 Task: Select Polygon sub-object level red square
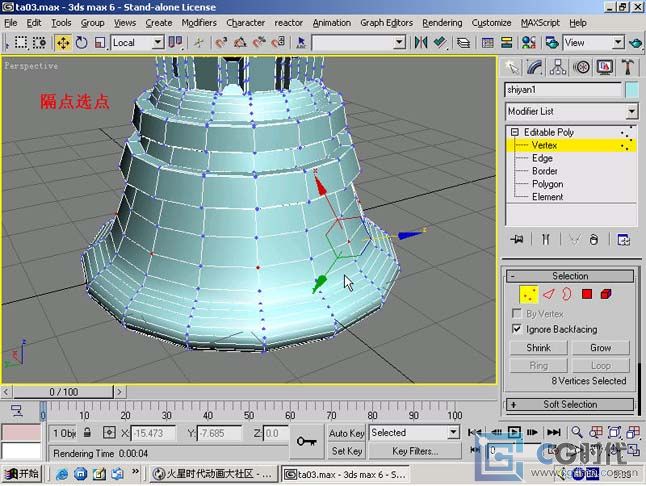click(x=587, y=294)
